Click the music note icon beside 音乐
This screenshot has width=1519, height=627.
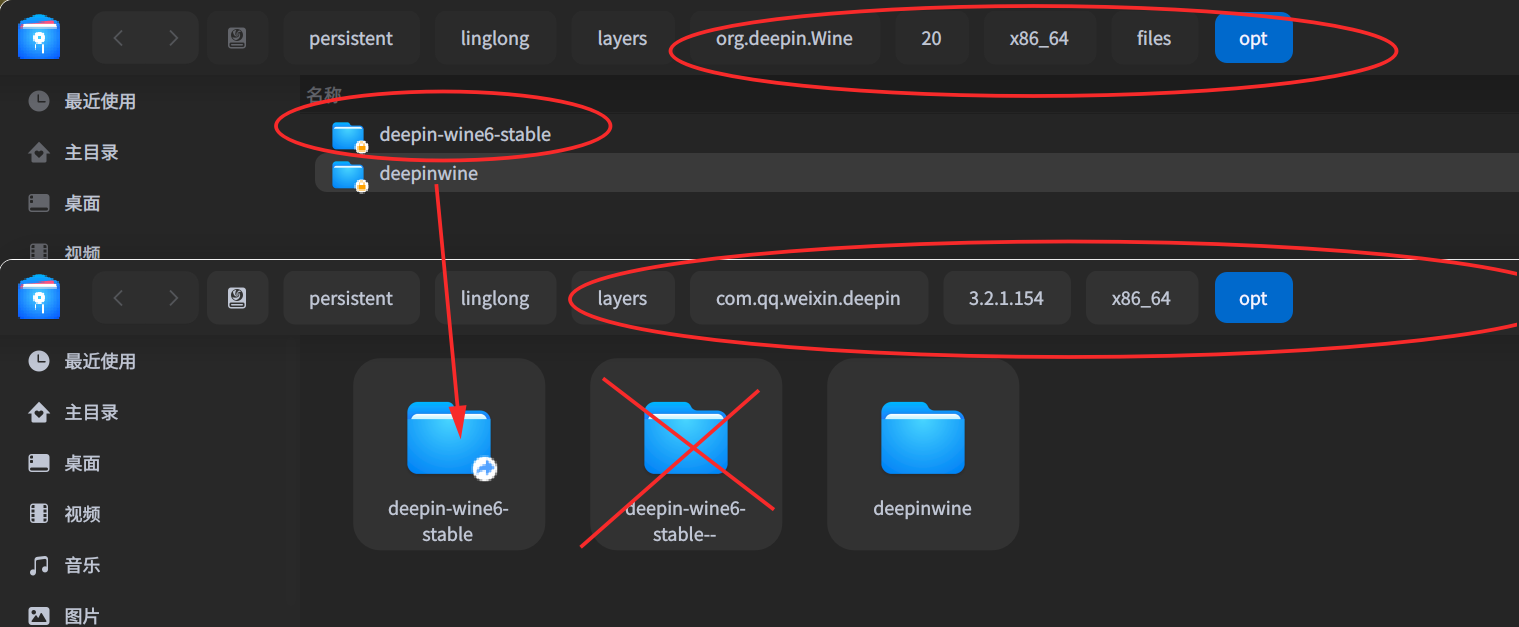39,565
